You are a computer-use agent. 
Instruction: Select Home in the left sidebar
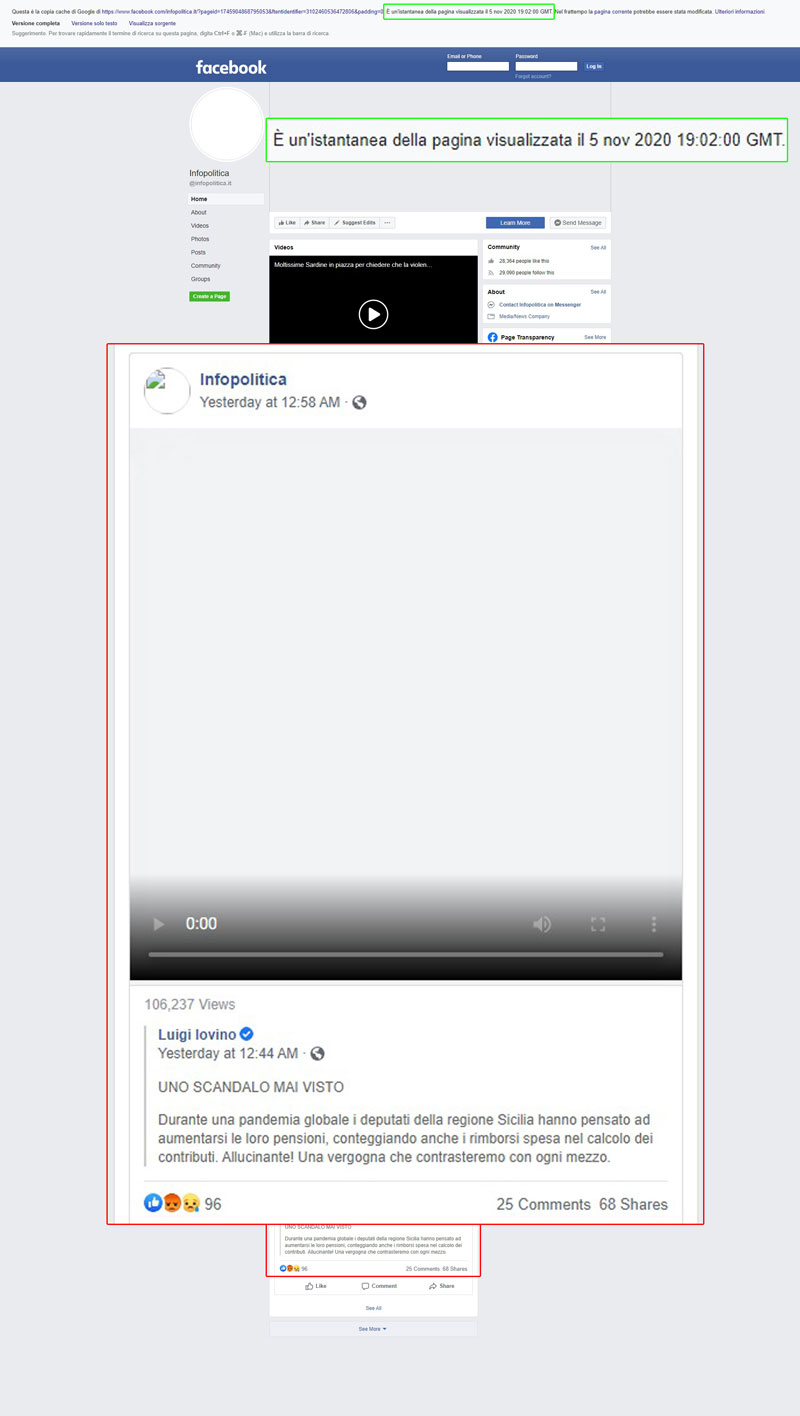227,199
